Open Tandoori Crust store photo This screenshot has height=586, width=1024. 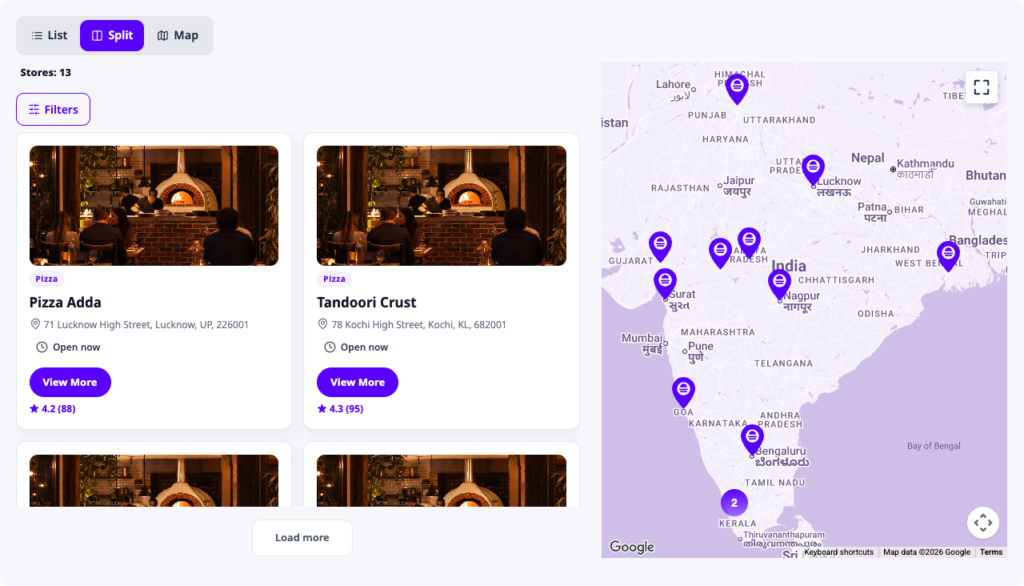pyautogui.click(x=441, y=205)
